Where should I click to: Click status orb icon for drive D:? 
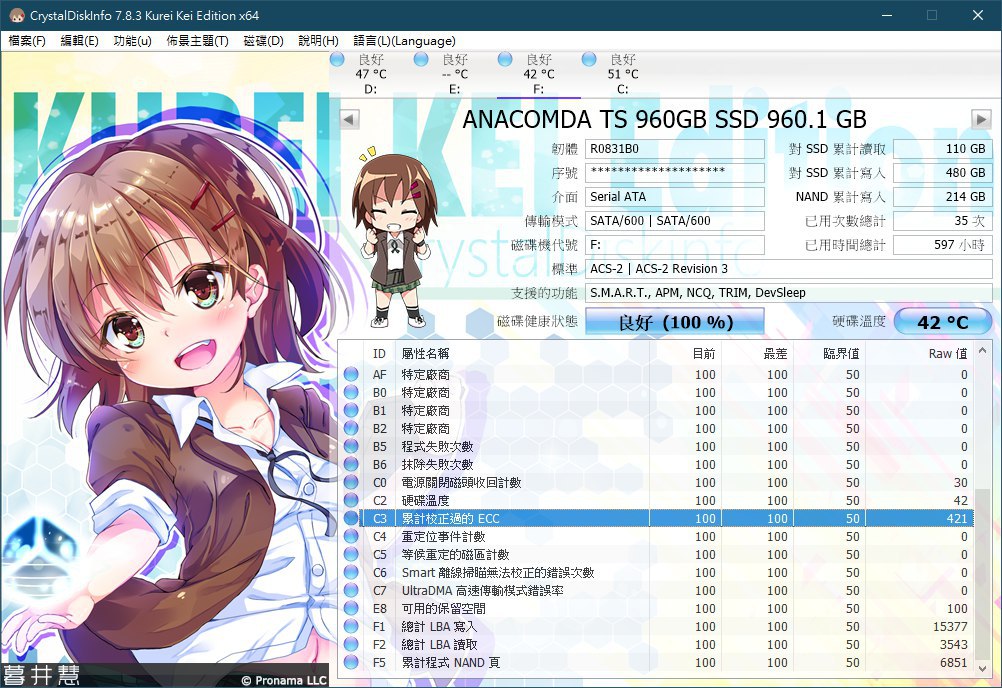pyautogui.click(x=337, y=59)
